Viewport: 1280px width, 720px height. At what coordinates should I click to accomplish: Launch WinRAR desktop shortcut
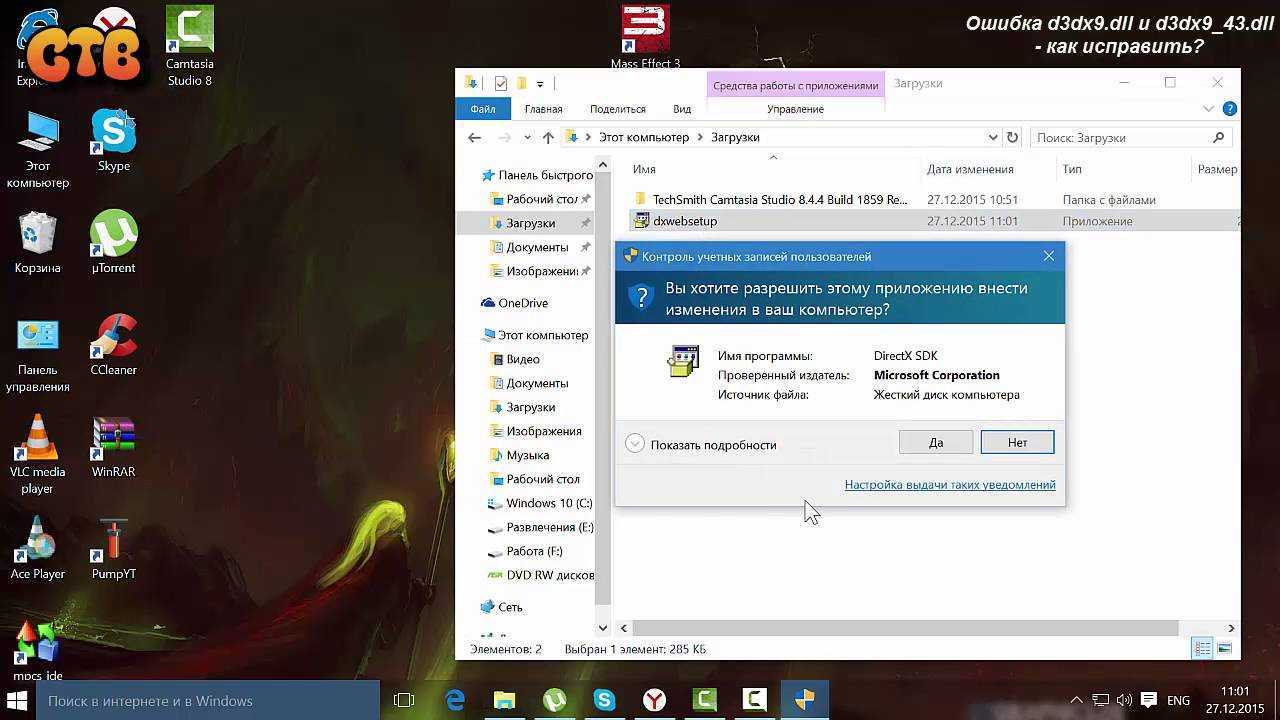tap(114, 447)
